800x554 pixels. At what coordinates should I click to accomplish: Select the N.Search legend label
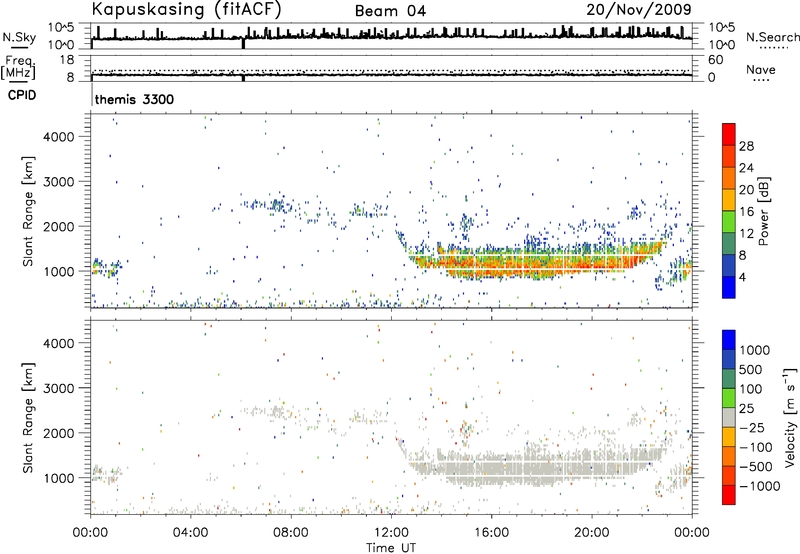coord(772,37)
